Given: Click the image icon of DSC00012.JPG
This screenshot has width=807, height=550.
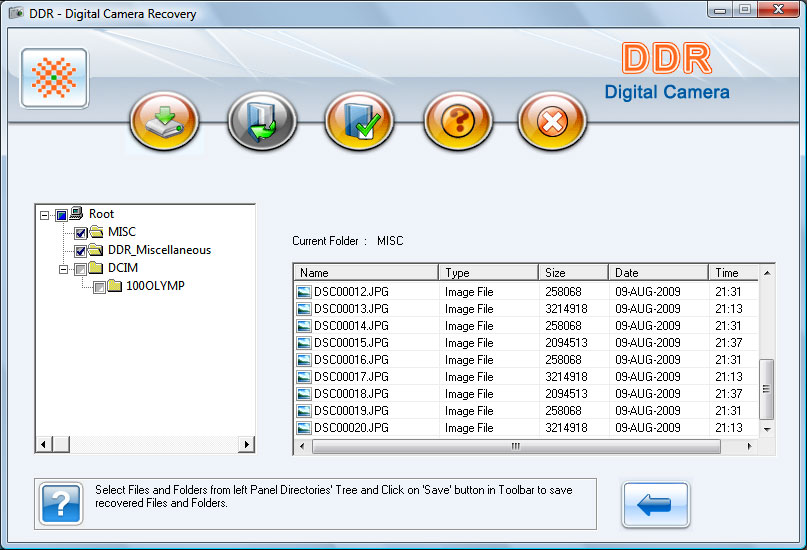Looking at the screenshot, I should pyautogui.click(x=304, y=292).
